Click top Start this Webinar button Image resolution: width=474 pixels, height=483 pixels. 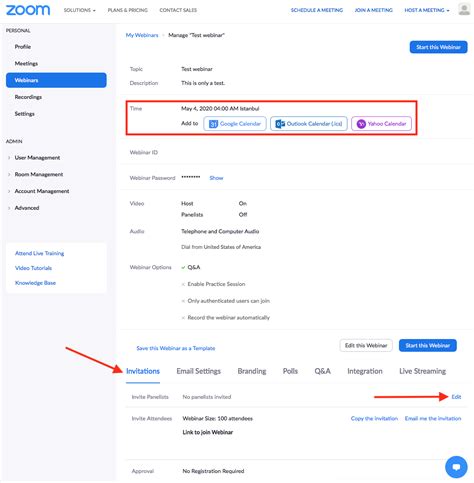(x=438, y=47)
